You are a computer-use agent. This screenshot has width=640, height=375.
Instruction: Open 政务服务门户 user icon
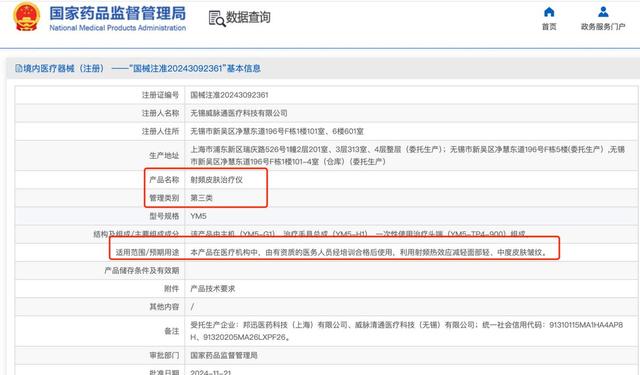click(603, 12)
